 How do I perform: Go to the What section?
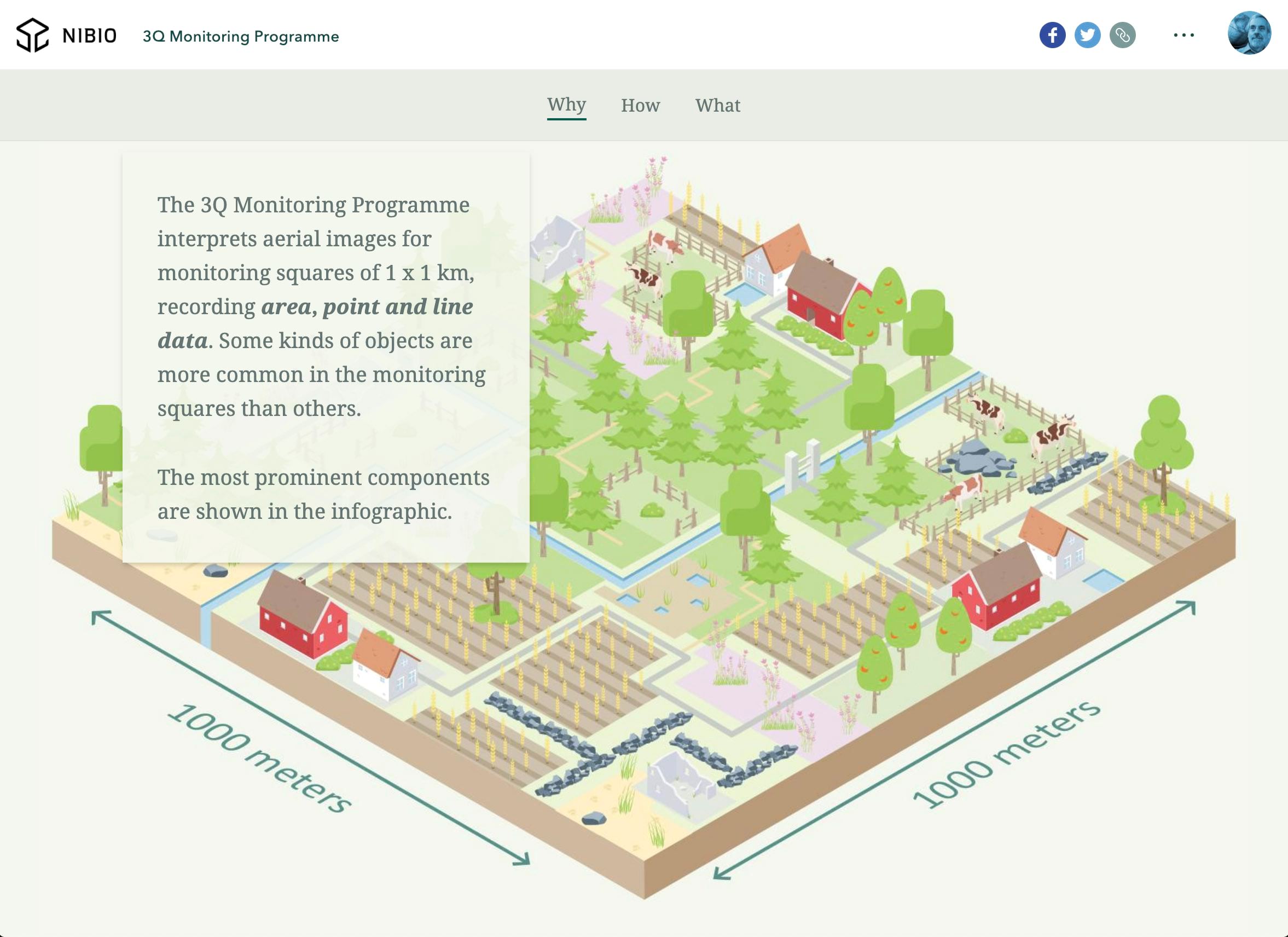click(x=717, y=106)
